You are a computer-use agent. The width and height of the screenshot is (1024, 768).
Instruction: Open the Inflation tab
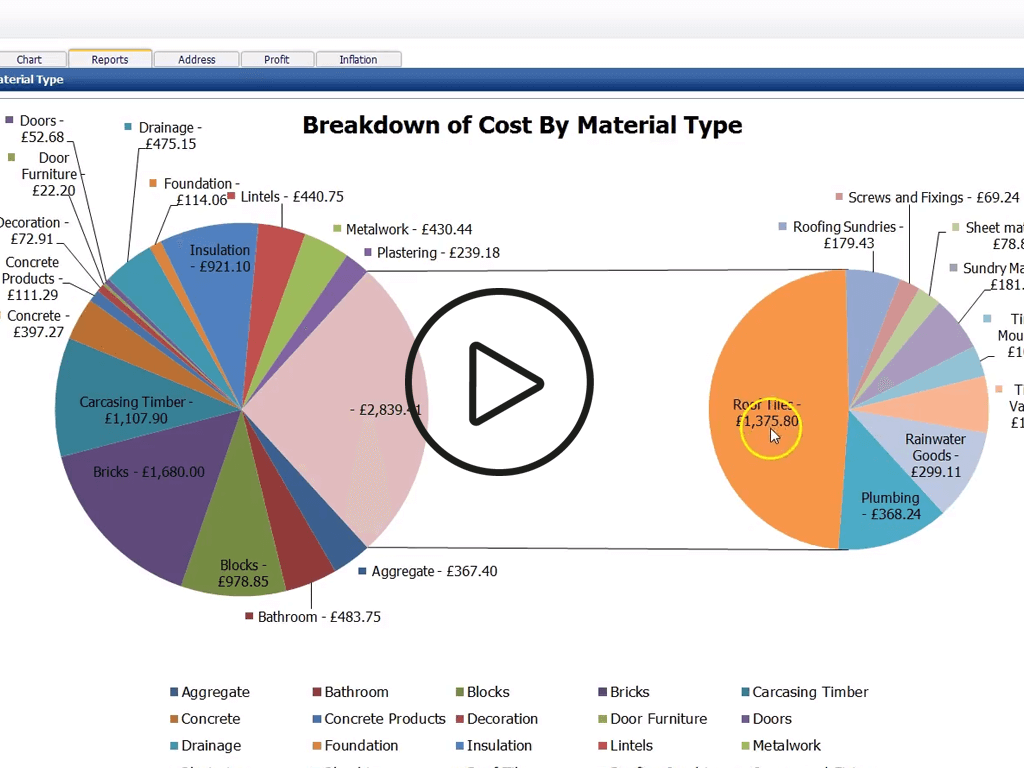tap(359, 59)
